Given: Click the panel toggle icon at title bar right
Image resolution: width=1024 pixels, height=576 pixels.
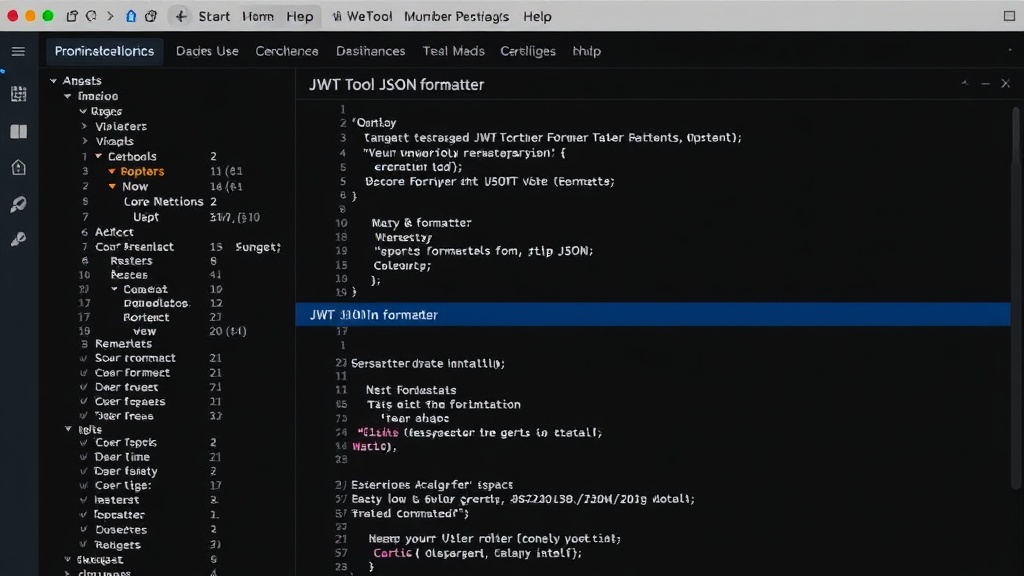Looking at the screenshot, I should (1009, 16).
